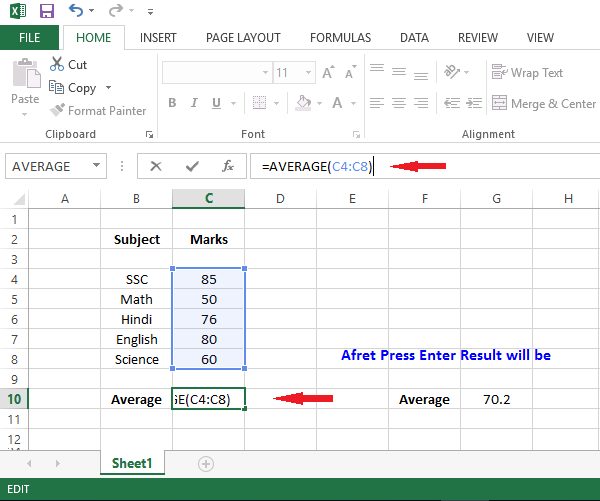Switch to the PAGE LAYOUT tab

(243, 38)
